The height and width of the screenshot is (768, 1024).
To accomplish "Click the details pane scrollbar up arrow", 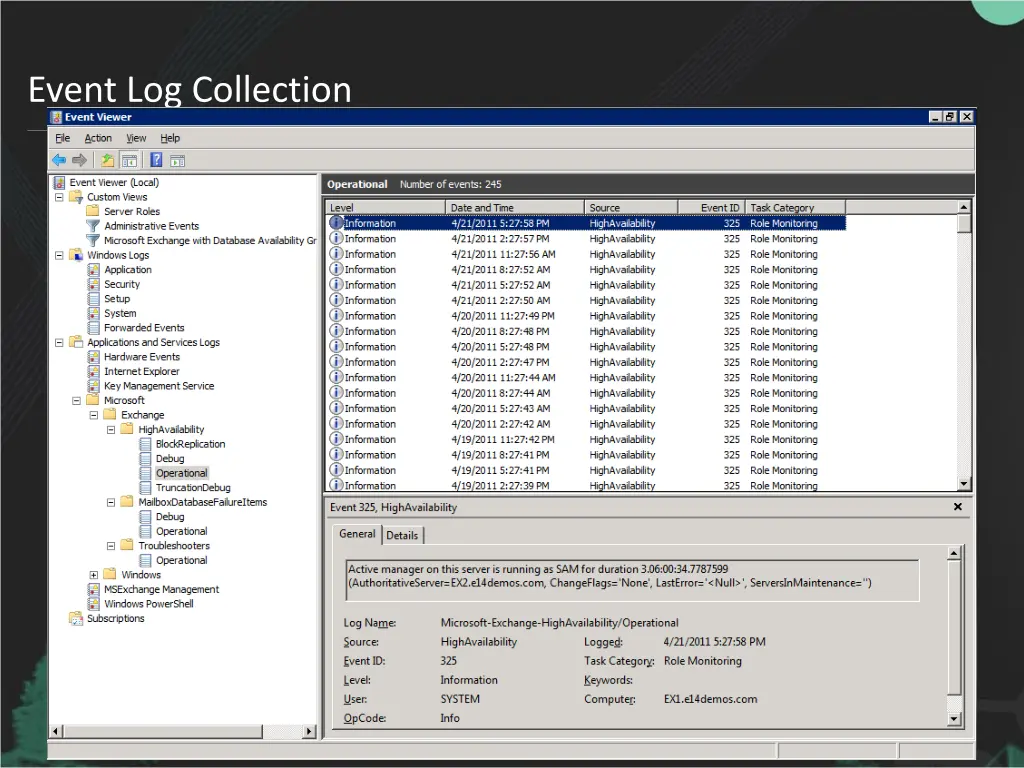I will pyautogui.click(x=954, y=553).
